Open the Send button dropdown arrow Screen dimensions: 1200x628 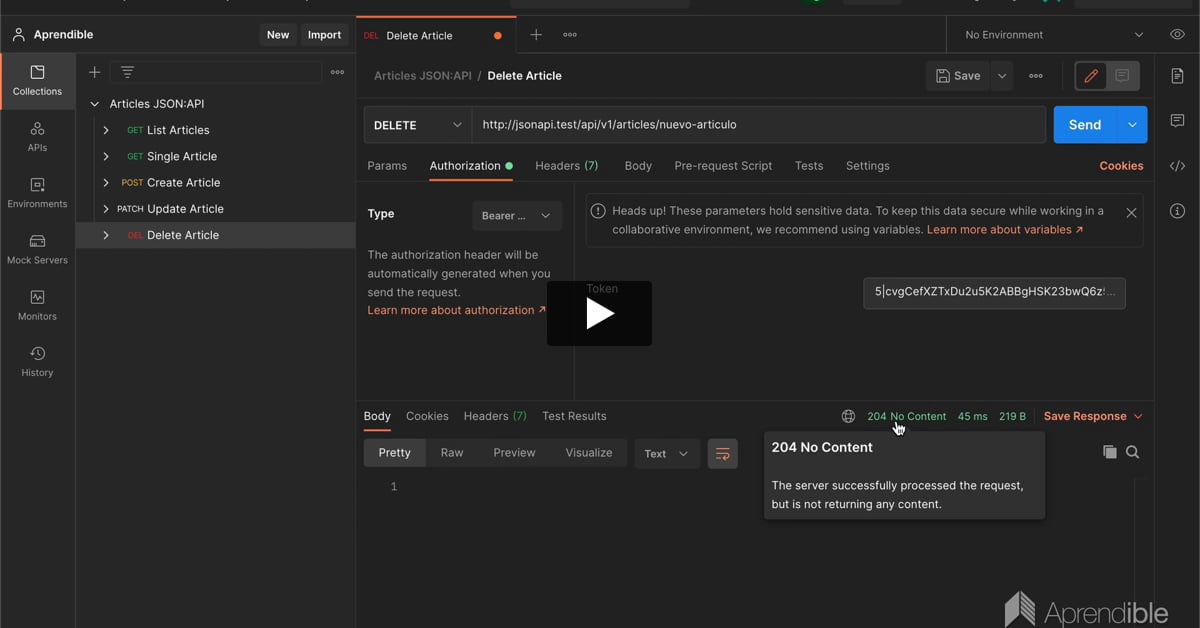[x=1132, y=125]
